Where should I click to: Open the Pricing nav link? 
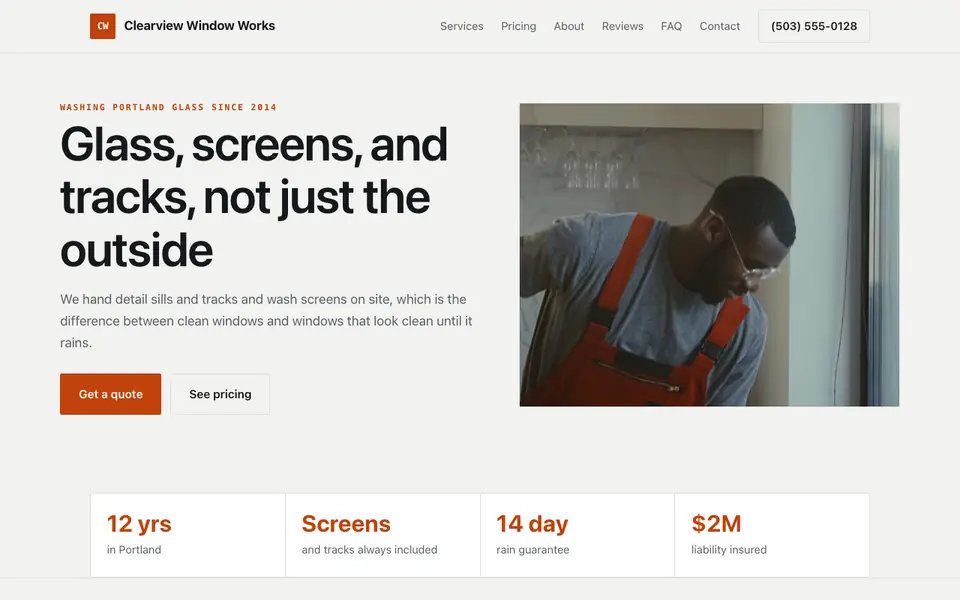pos(519,26)
